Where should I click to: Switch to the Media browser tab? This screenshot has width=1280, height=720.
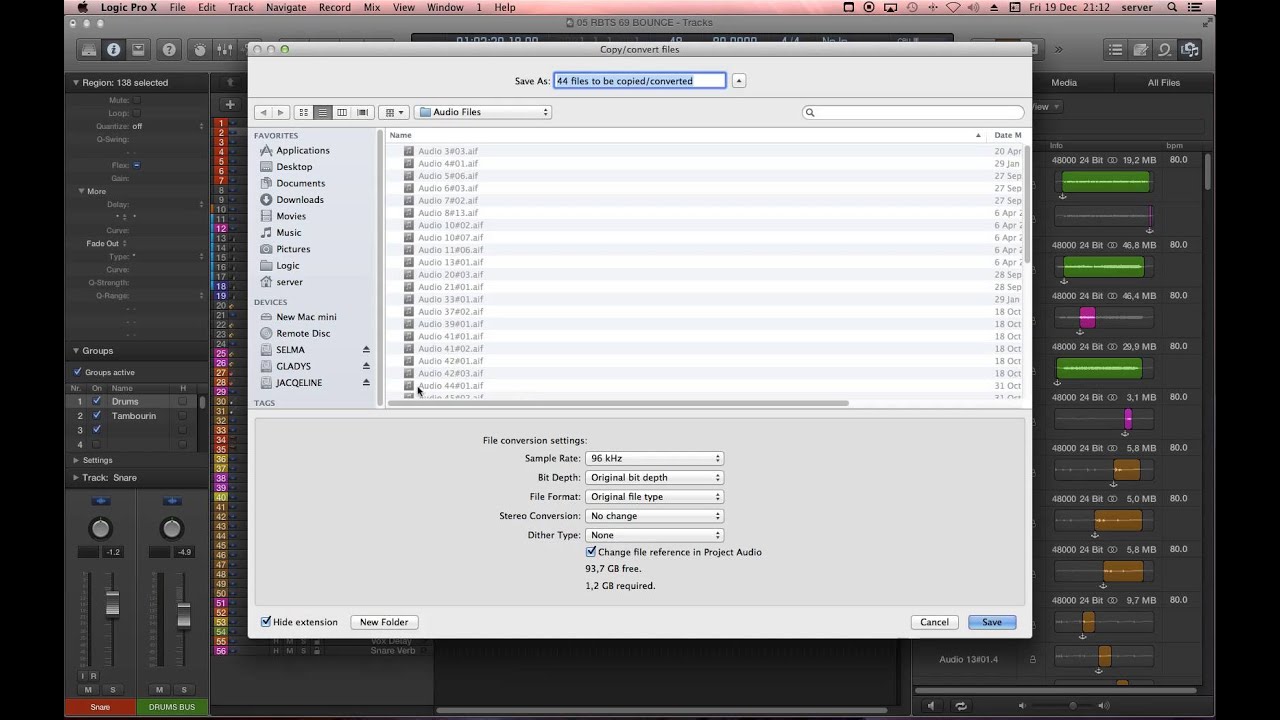click(1063, 83)
